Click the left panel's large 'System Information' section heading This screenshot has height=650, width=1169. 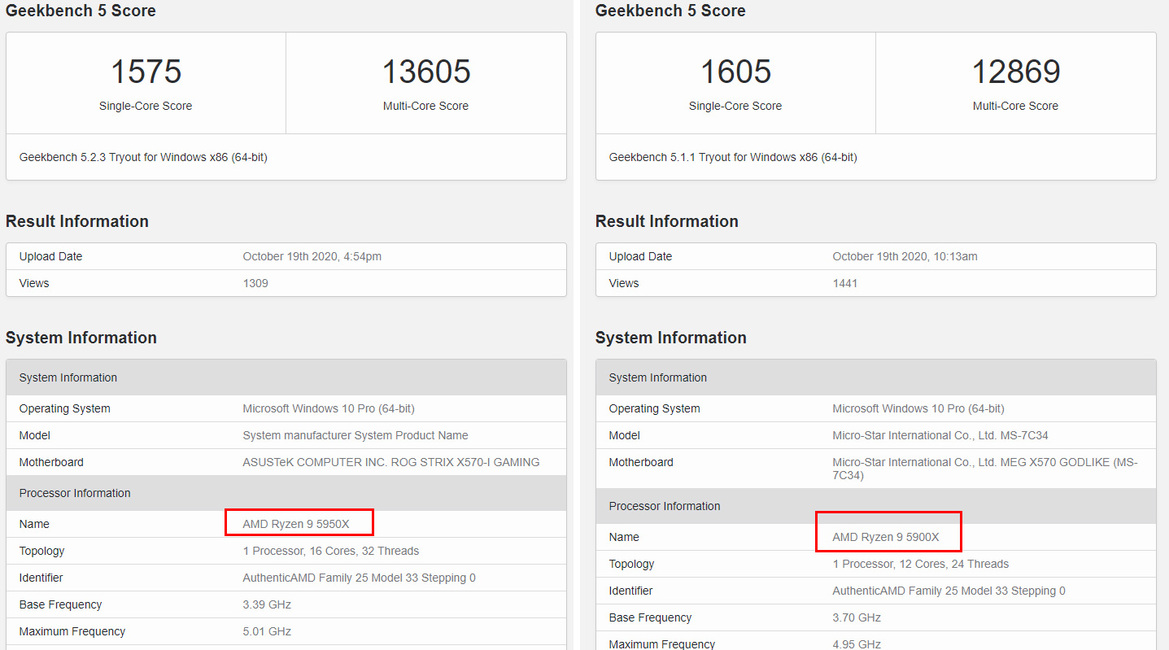[81, 338]
